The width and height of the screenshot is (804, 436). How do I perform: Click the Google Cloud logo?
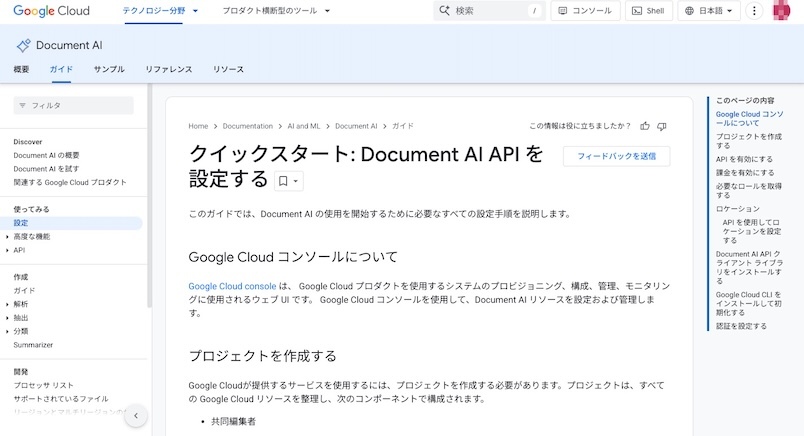51,11
